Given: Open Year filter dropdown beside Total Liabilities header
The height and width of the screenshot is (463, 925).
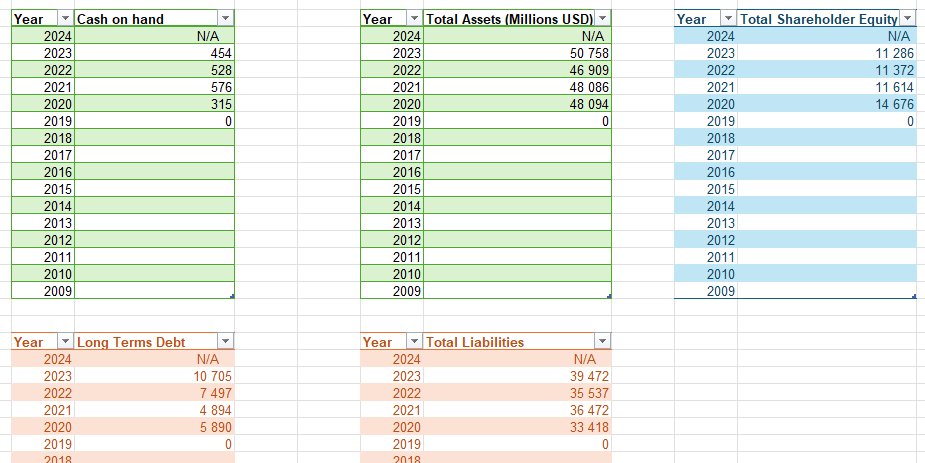Looking at the screenshot, I should 414,342.
